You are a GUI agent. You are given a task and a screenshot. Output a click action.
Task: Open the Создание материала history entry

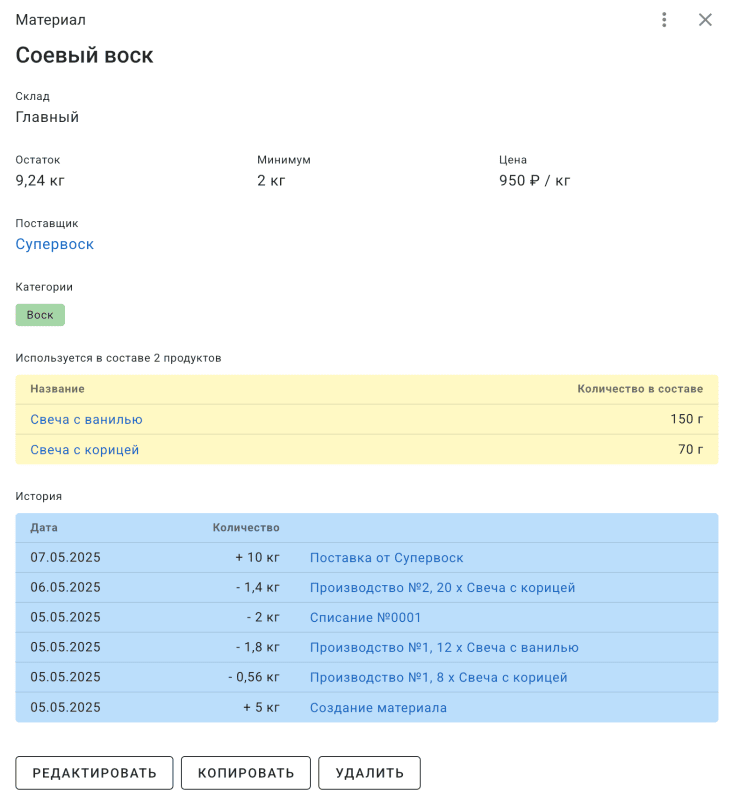coord(378,708)
